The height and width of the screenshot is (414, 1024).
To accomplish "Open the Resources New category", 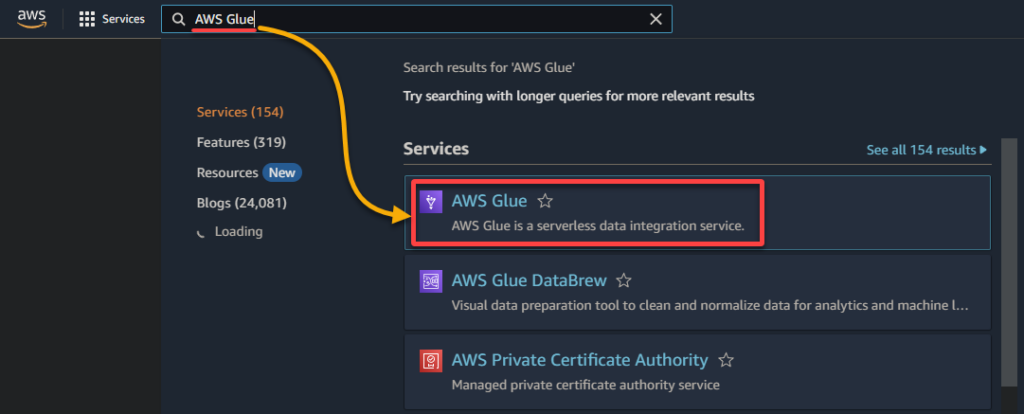I will [249, 172].
